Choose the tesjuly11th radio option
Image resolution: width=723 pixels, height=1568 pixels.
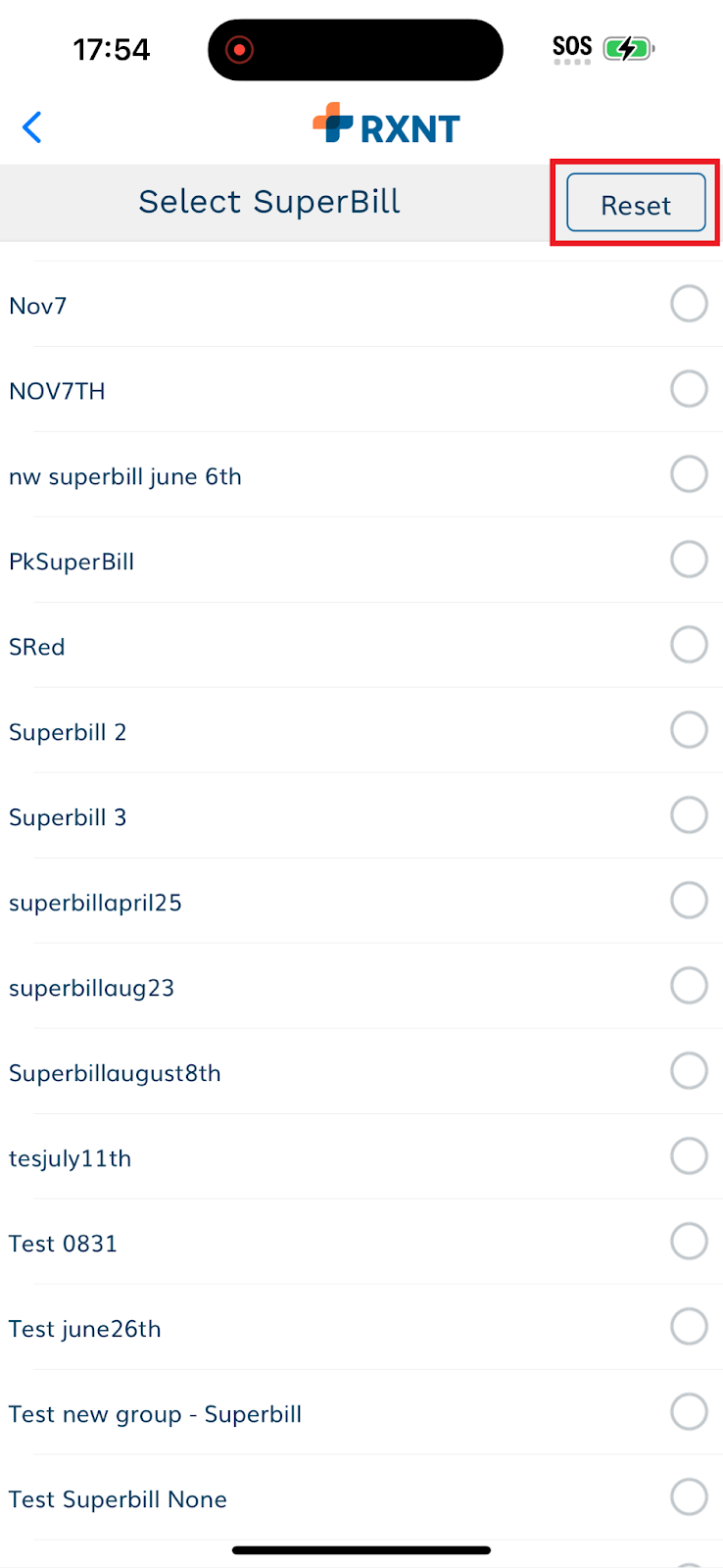689,1156
